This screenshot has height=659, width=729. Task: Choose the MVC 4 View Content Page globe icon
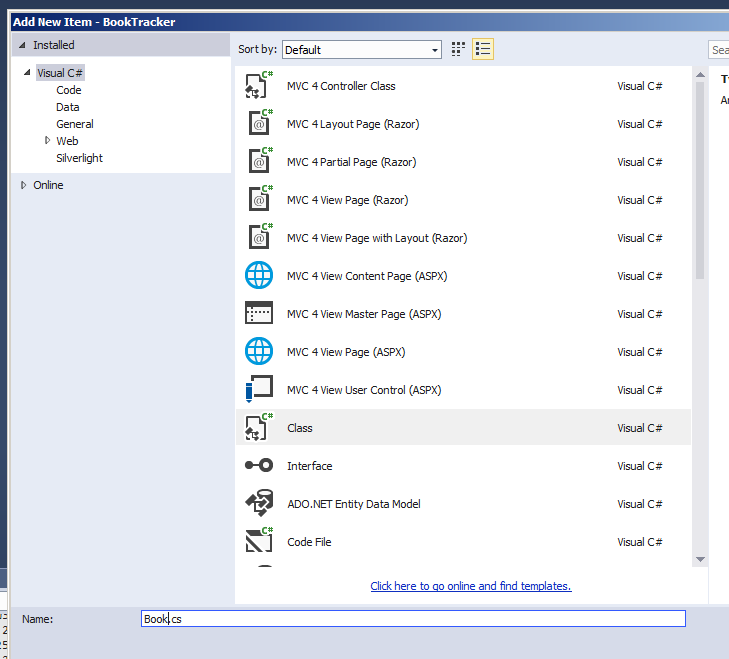[x=259, y=276]
